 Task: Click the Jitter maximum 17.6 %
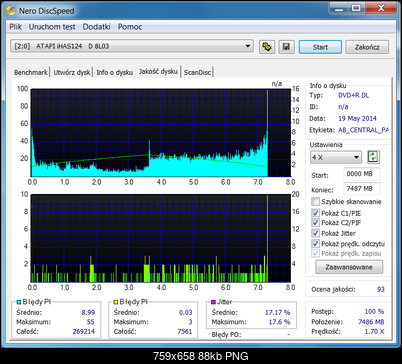point(279,322)
